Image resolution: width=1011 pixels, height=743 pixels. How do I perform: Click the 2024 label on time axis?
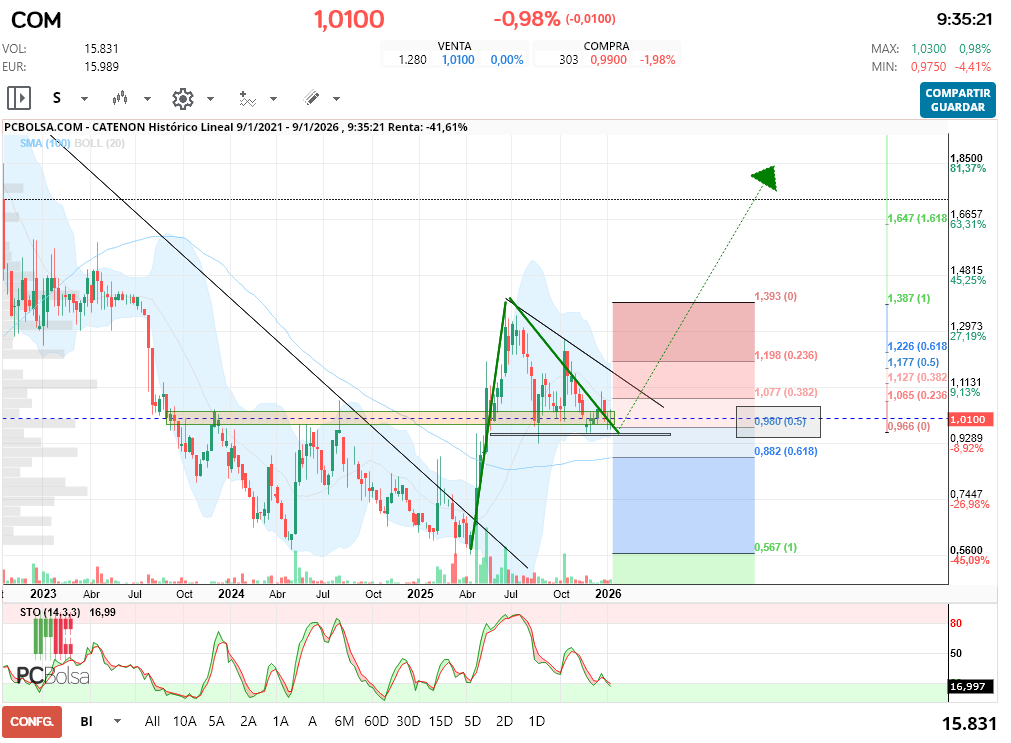tap(231, 594)
